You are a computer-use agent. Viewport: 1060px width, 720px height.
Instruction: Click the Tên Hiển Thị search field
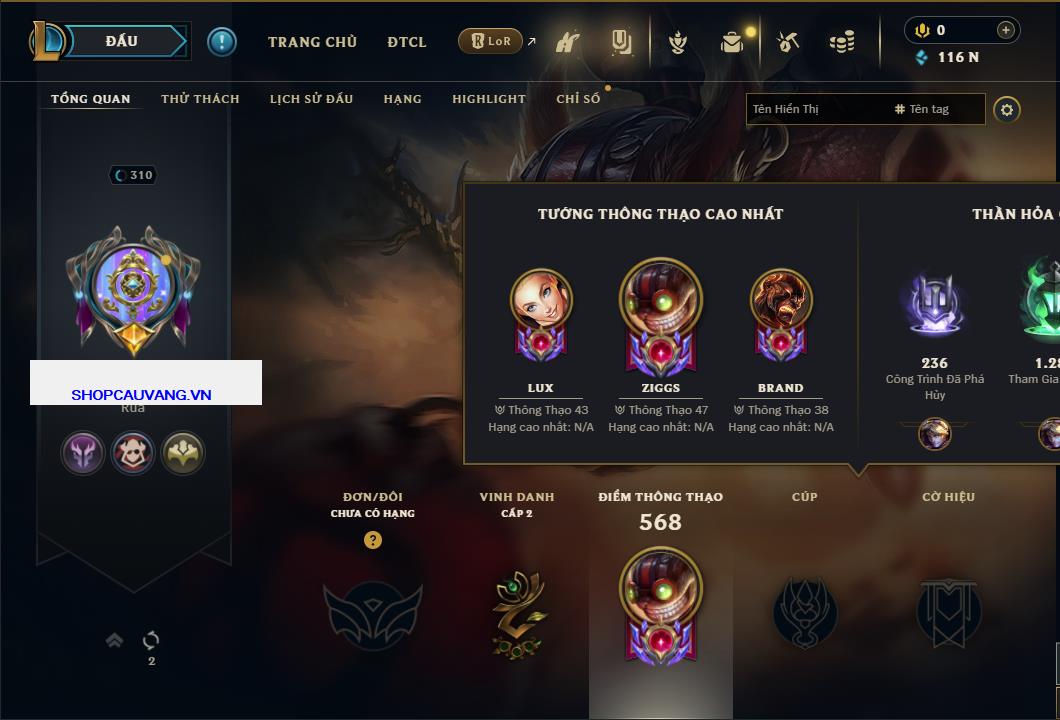pyautogui.click(x=818, y=109)
